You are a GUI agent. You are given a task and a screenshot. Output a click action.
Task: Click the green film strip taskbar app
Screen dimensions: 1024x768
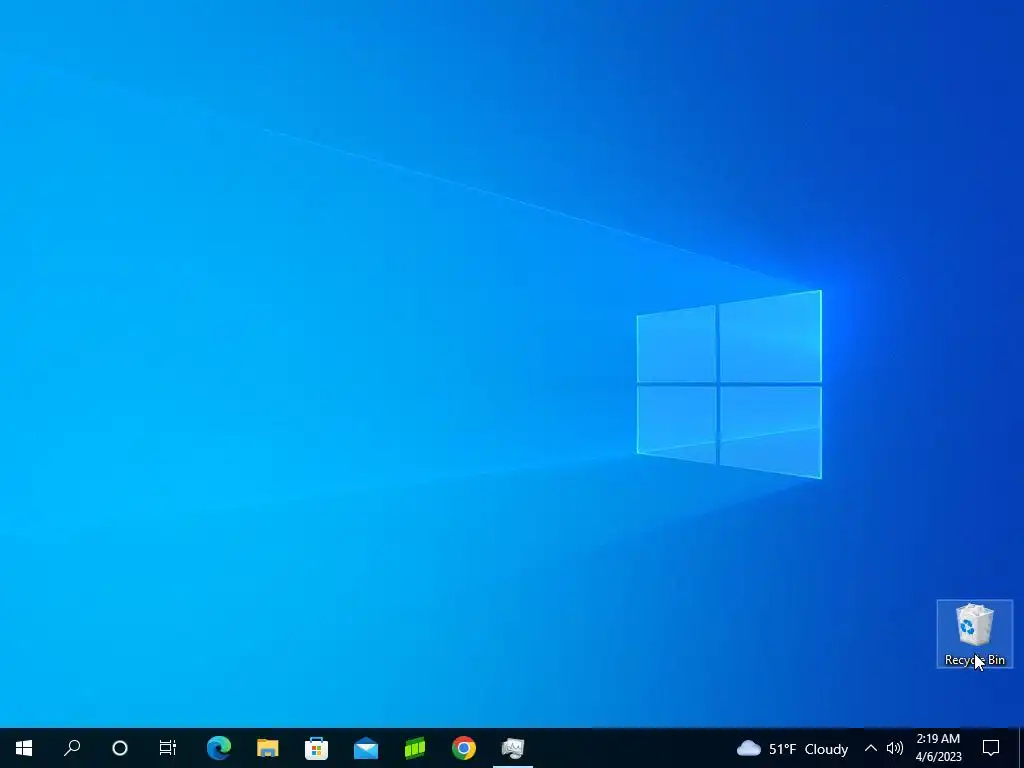pos(415,748)
